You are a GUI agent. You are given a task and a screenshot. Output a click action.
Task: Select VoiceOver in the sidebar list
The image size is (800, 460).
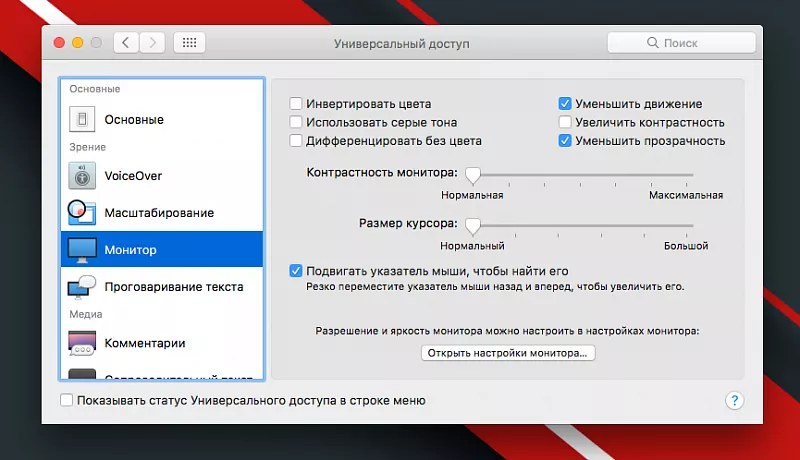tap(162, 176)
